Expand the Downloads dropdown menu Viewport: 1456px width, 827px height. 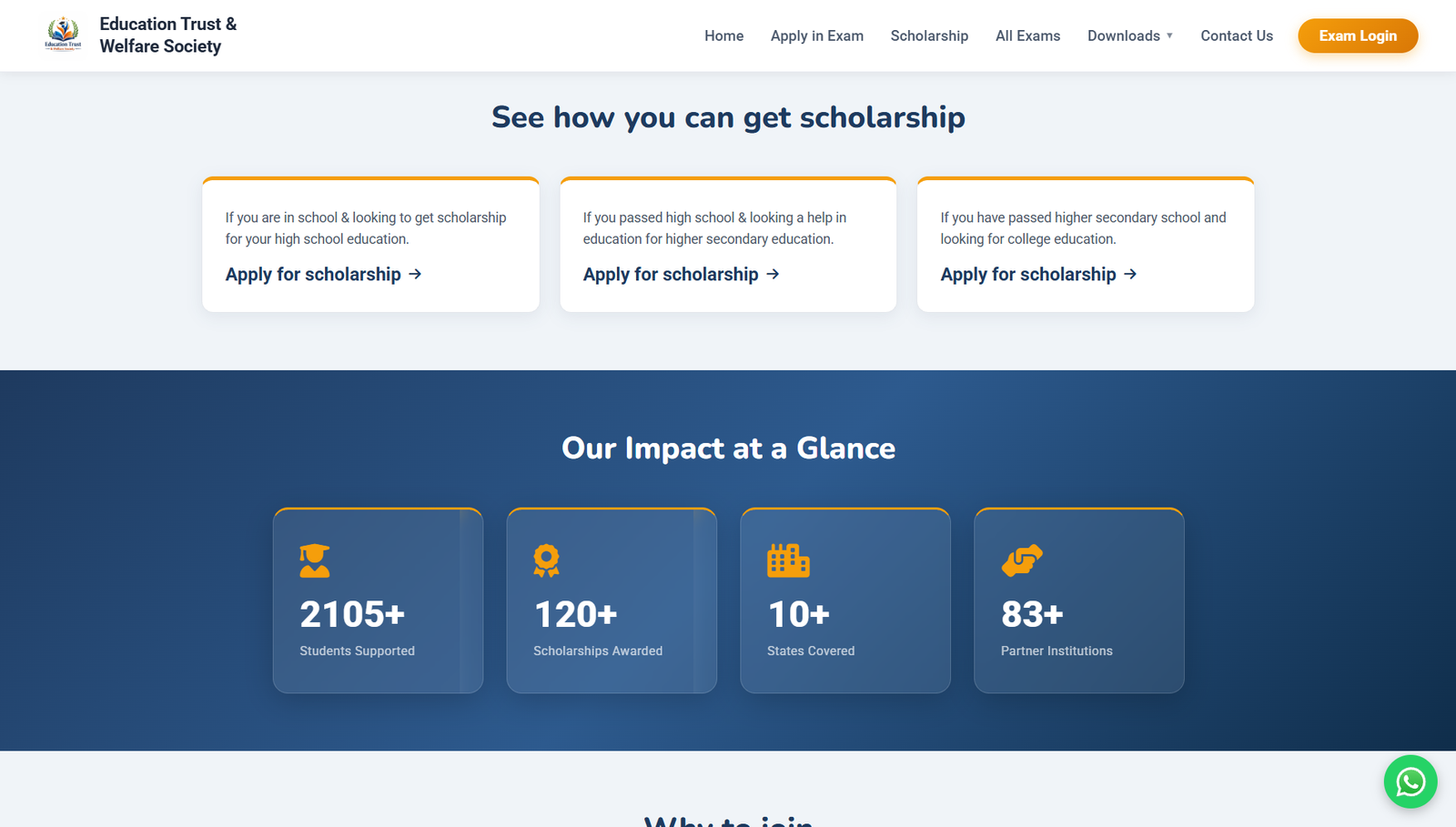pyautogui.click(x=1129, y=35)
